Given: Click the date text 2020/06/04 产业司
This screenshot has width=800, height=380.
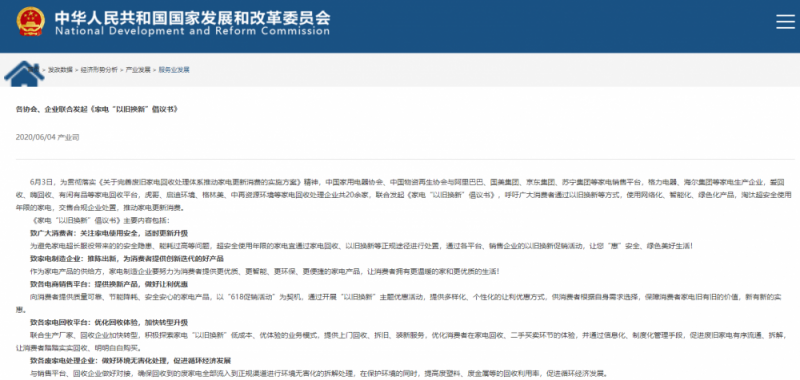Looking at the screenshot, I should pos(47,137).
